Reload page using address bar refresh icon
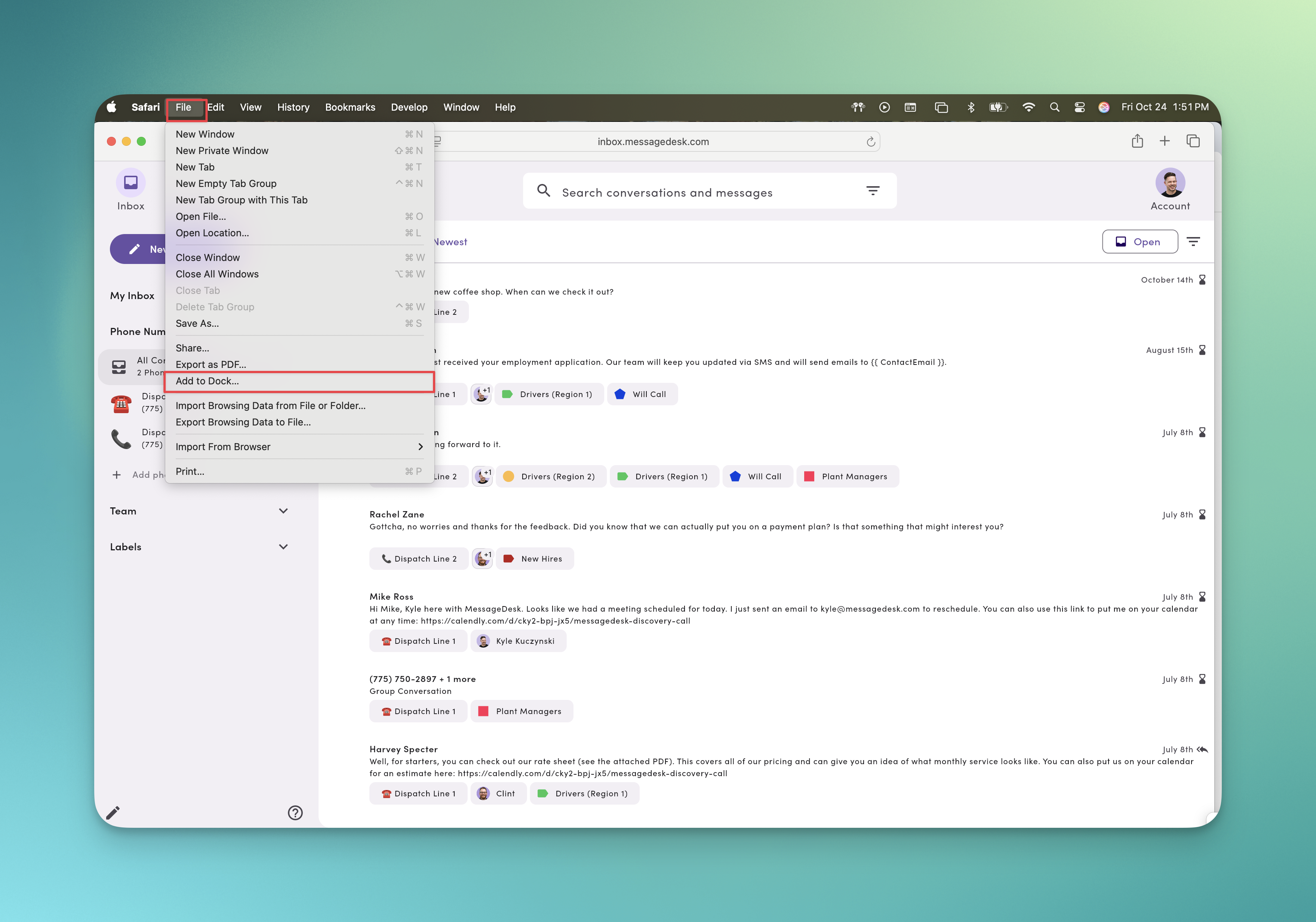This screenshot has height=922, width=1316. 871,142
